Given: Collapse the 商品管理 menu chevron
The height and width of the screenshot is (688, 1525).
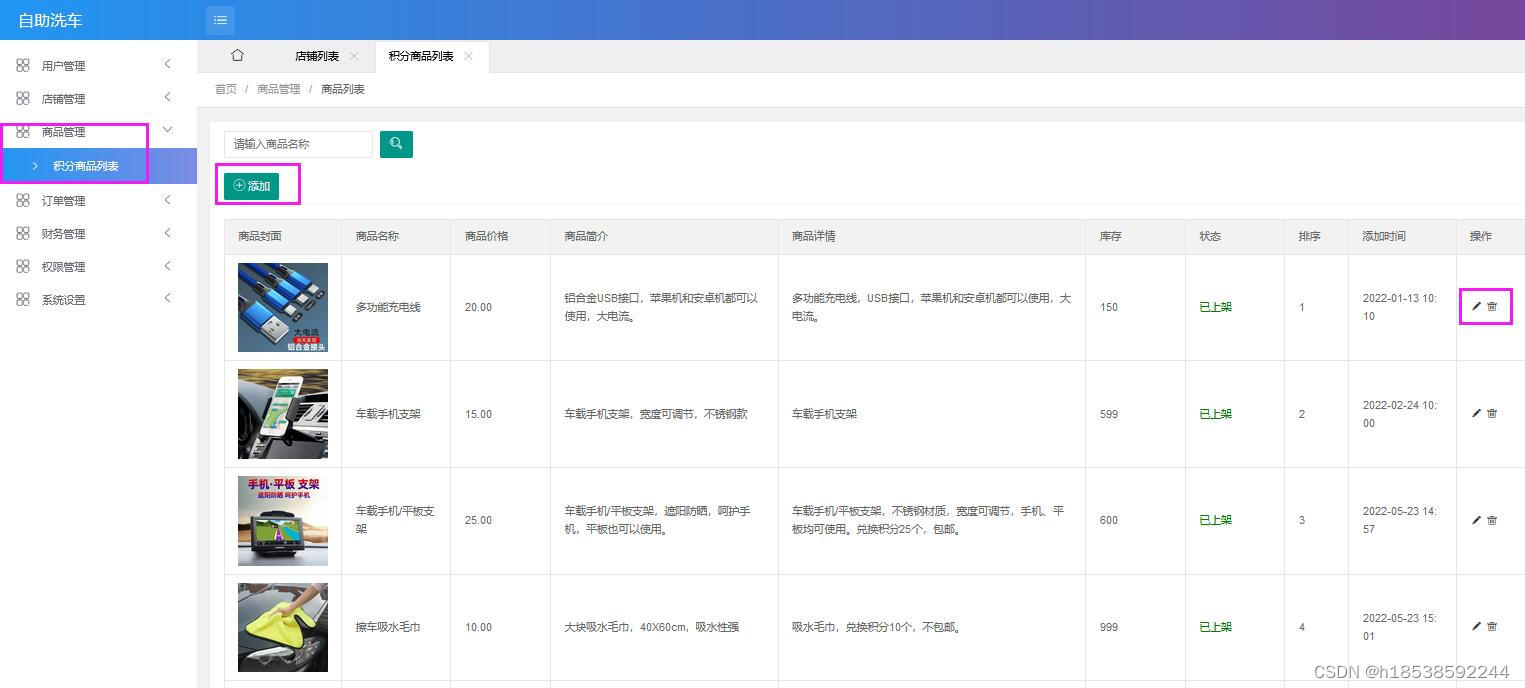Looking at the screenshot, I should click(x=167, y=130).
